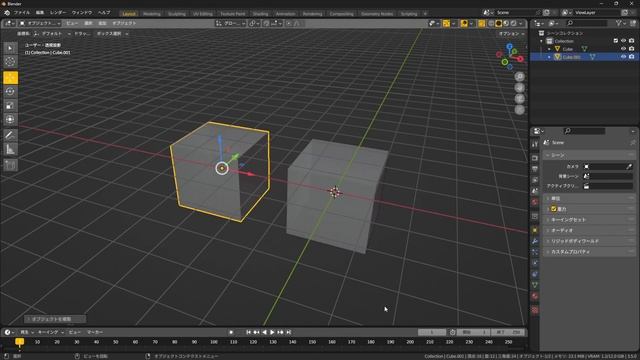Toggle the gravity checkbox in Scene properties
Screen dimensions: 640x360
click(554, 209)
